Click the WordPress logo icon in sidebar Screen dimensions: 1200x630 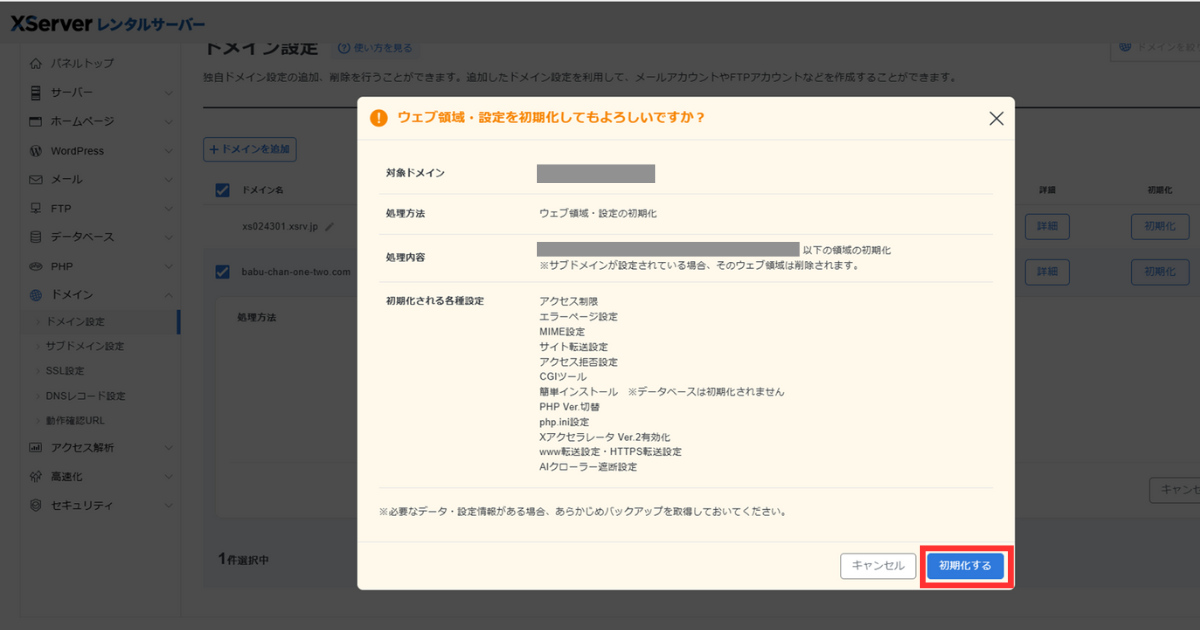pyautogui.click(x=36, y=151)
